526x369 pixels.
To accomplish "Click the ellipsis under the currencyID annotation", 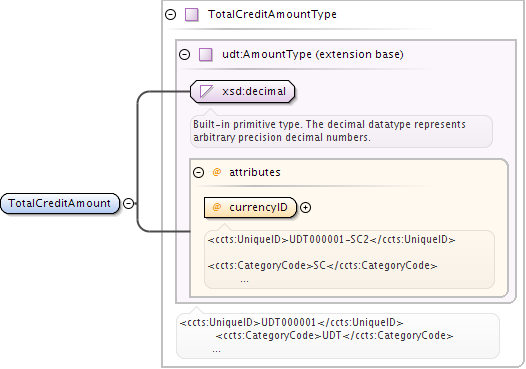I will (245, 280).
